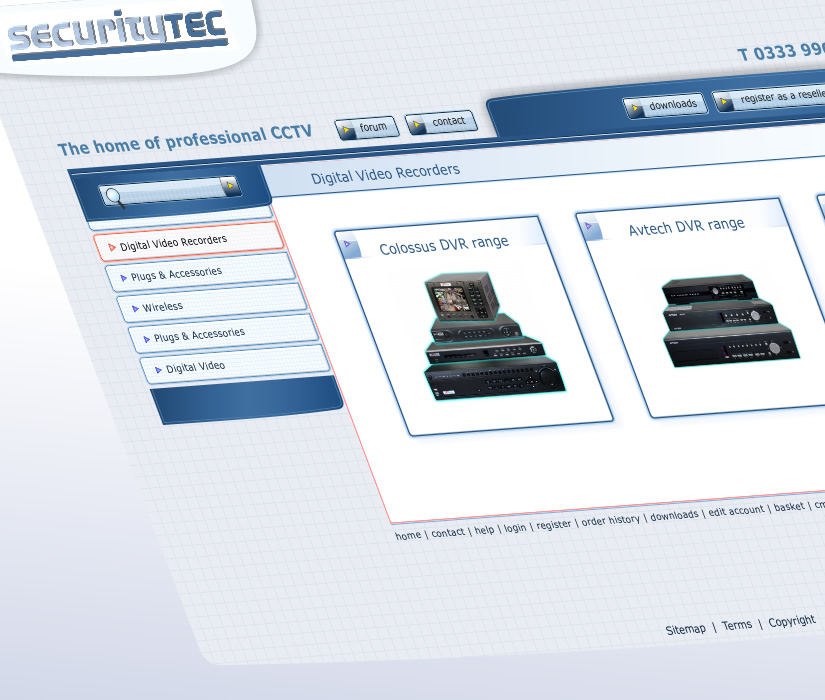
Task: Open the downloads button in the blue header bar
Action: pos(666,105)
